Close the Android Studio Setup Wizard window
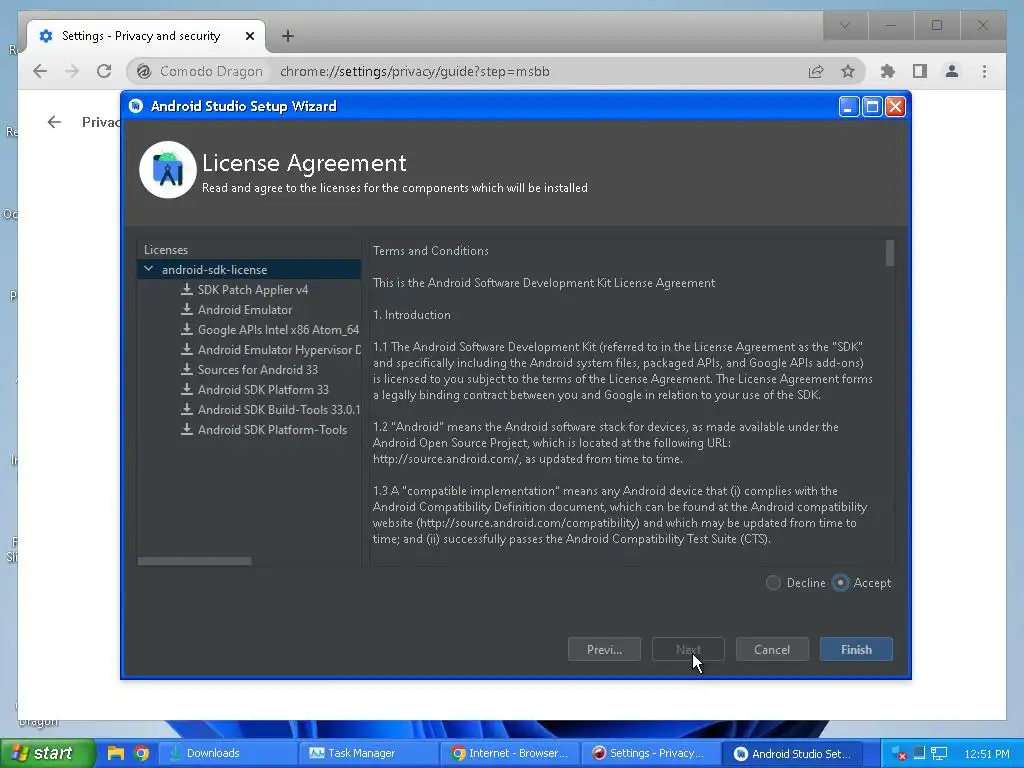This screenshot has width=1024, height=768. (895, 106)
